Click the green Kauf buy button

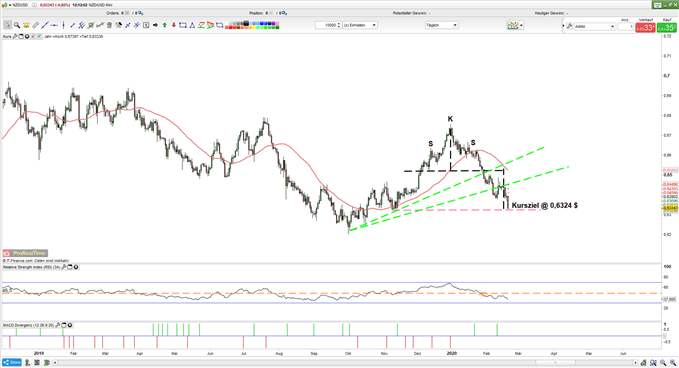click(667, 28)
